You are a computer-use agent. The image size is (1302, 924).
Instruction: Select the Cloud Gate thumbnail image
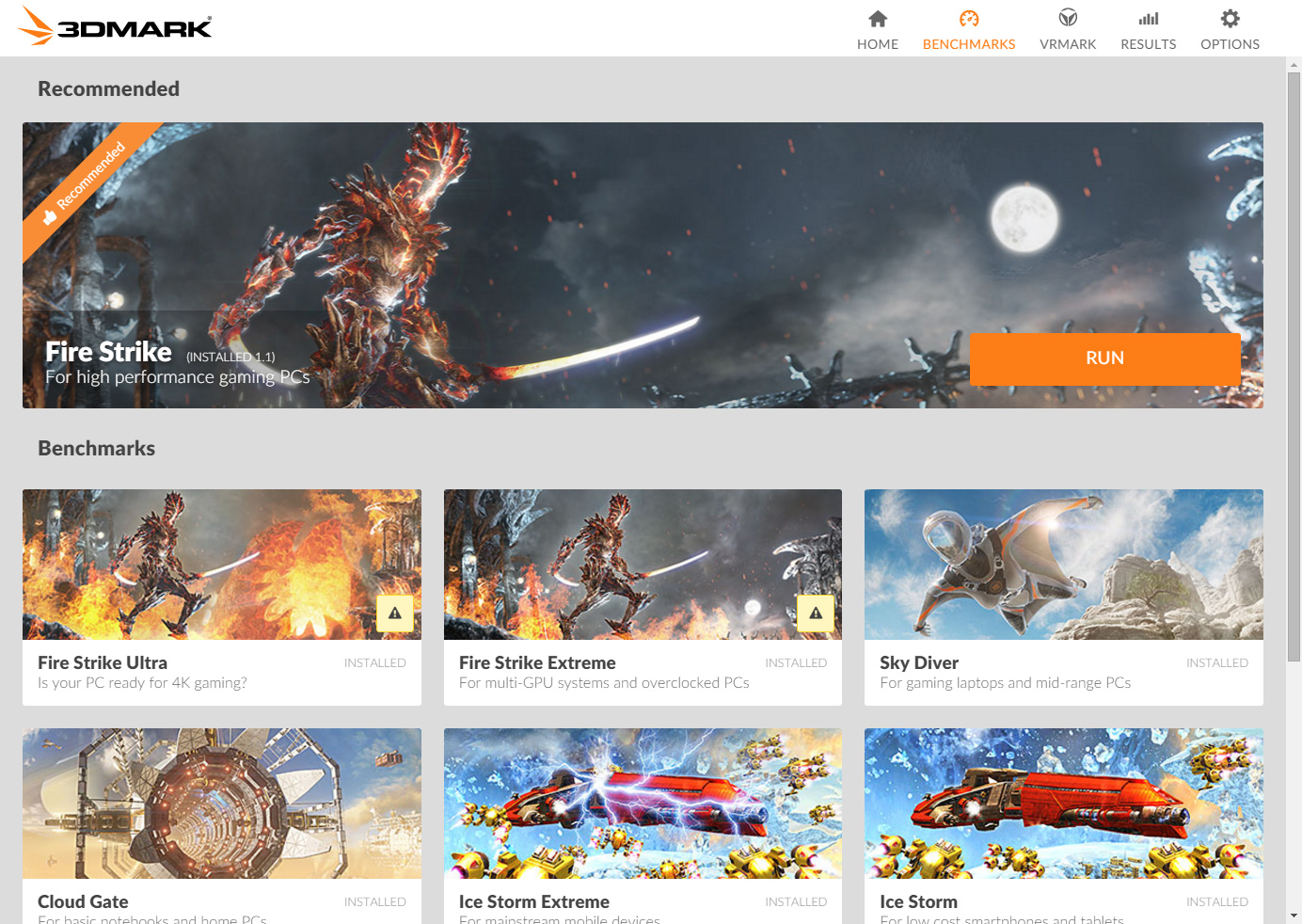(x=222, y=804)
